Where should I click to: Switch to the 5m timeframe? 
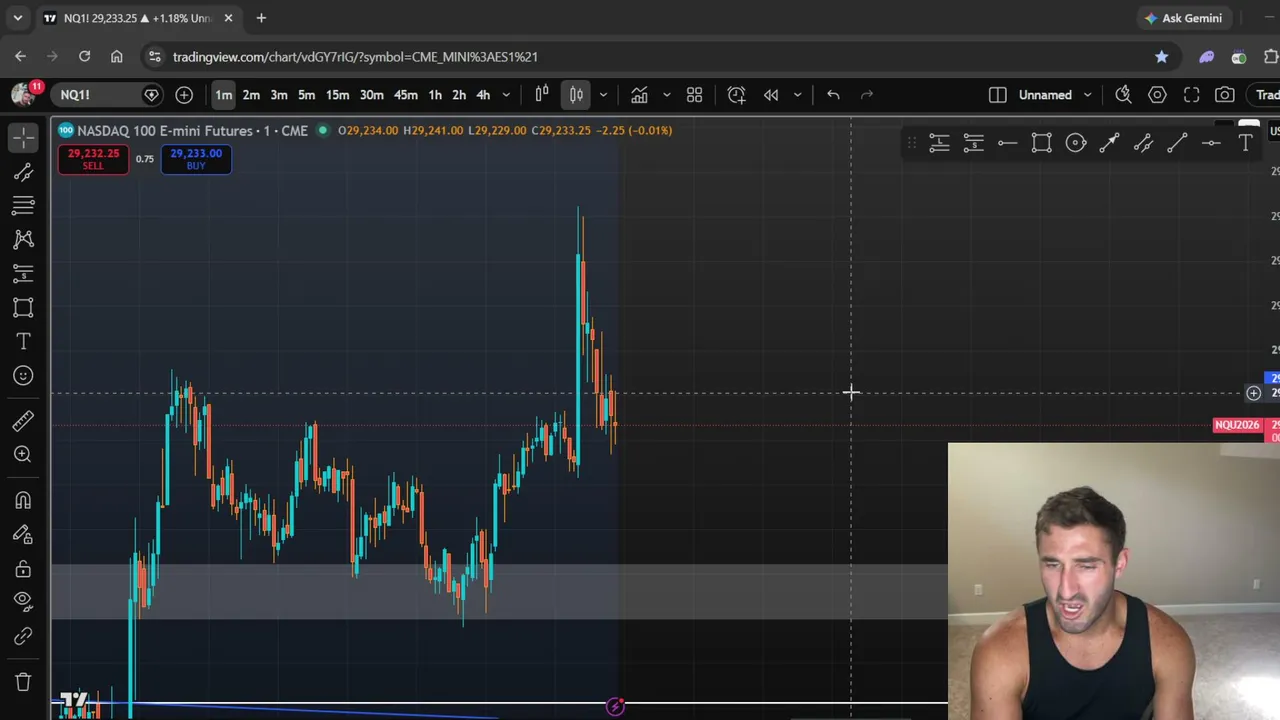(307, 95)
